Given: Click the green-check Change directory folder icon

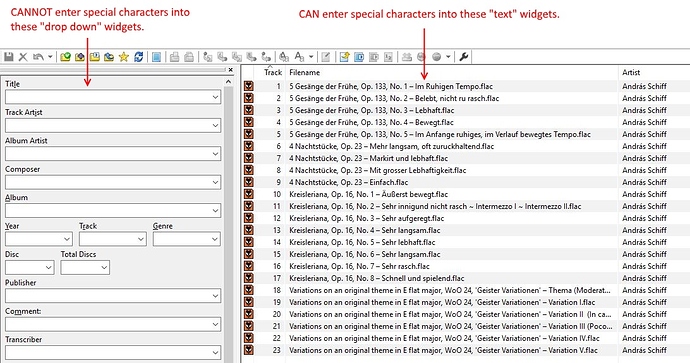Looking at the screenshot, I should click(x=66, y=57).
